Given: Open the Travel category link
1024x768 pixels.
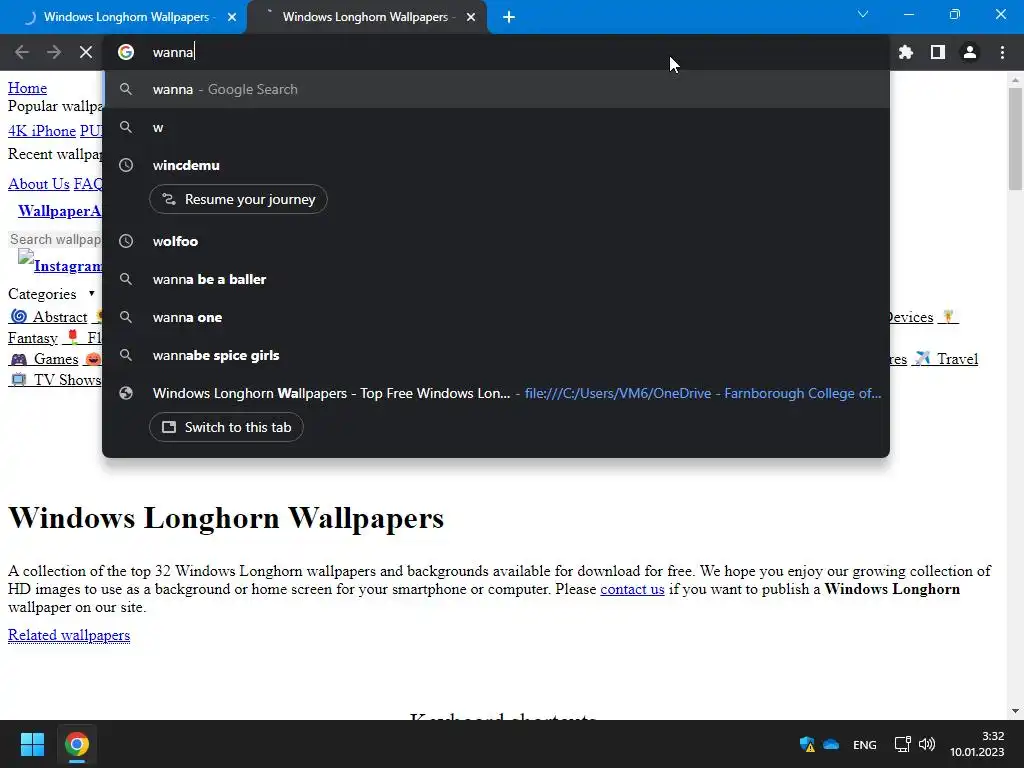Looking at the screenshot, I should pos(945,359).
